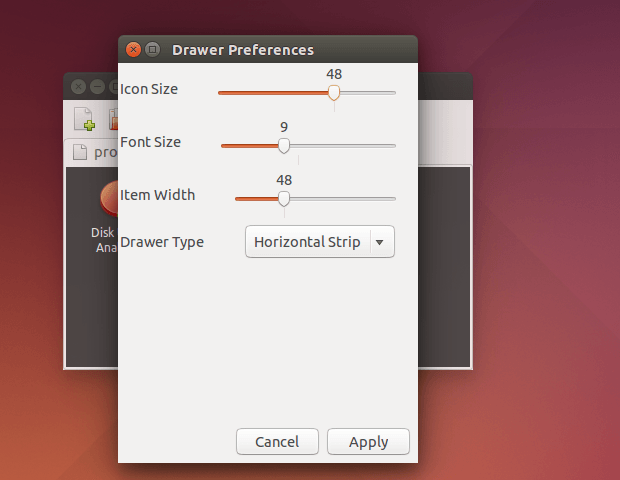The height and width of the screenshot is (480, 620).
Task: Apply the drawer preferences
Action: (368, 442)
